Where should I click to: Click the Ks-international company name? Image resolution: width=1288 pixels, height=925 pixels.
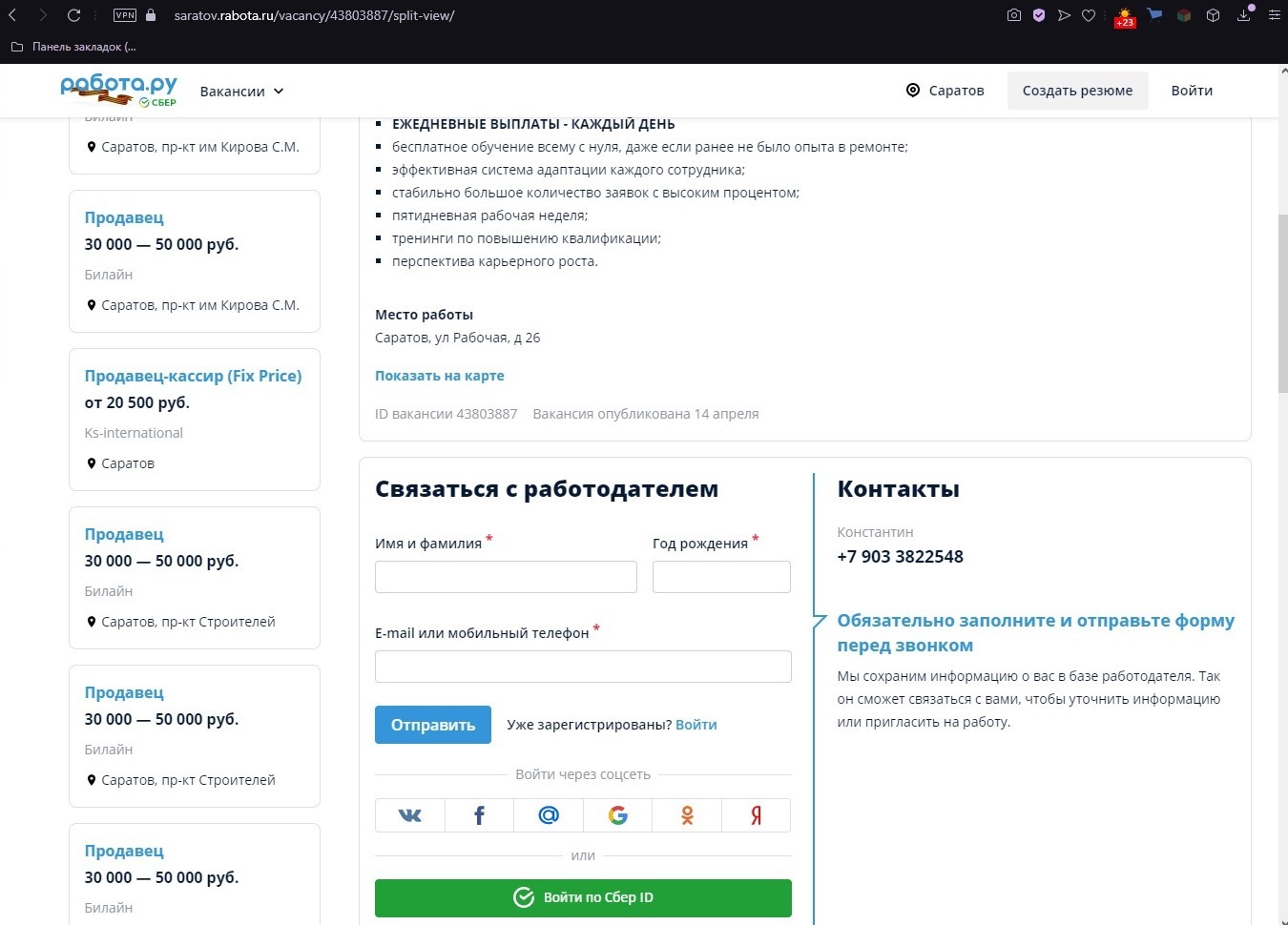(134, 433)
